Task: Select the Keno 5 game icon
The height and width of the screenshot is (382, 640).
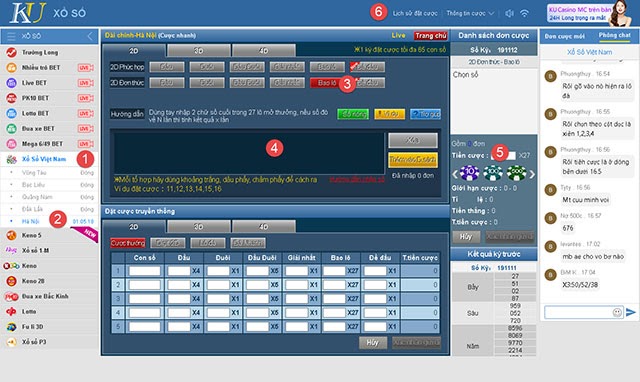Action: (11, 235)
